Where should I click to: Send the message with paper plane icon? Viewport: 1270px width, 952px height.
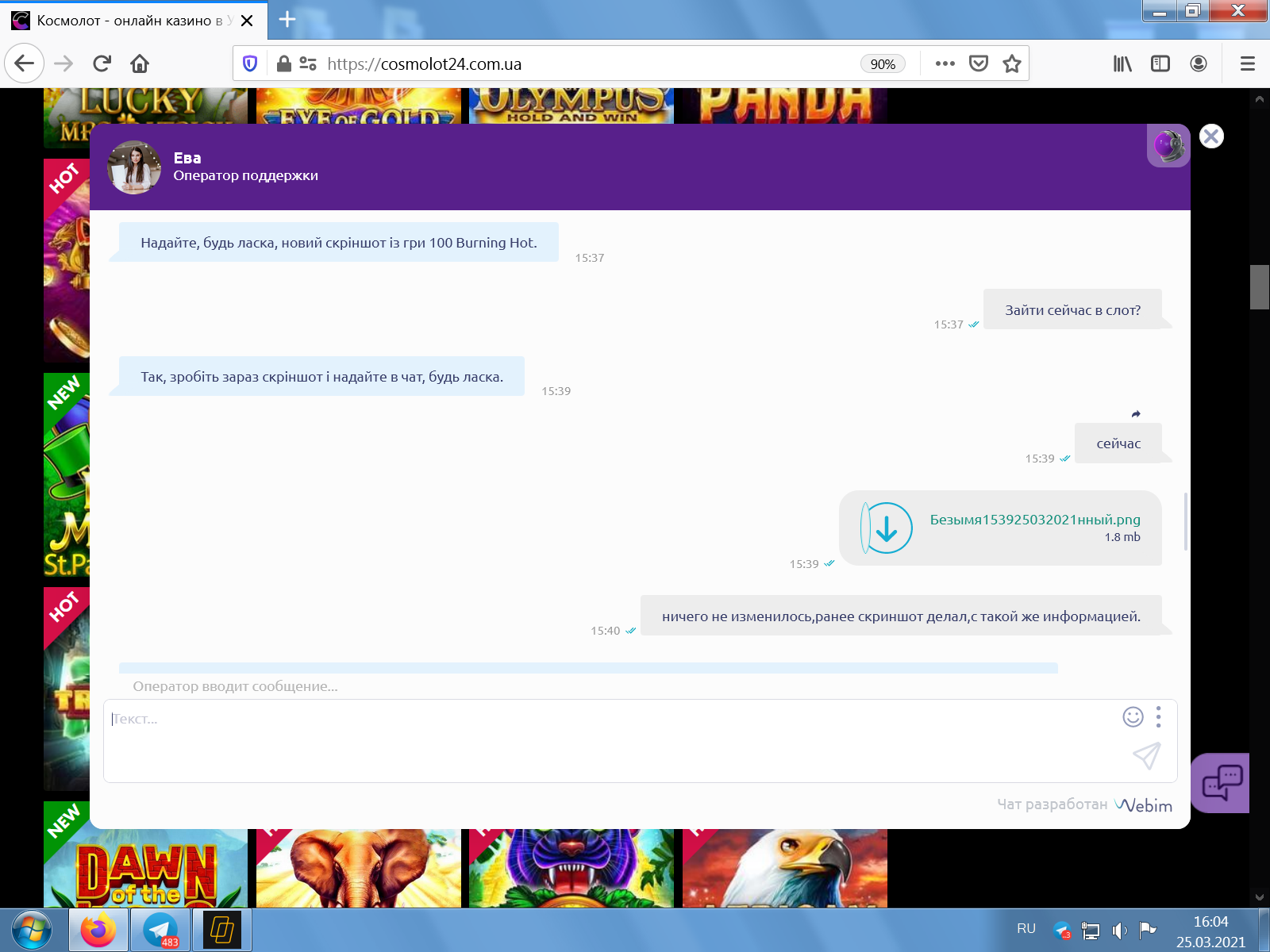pyautogui.click(x=1147, y=756)
